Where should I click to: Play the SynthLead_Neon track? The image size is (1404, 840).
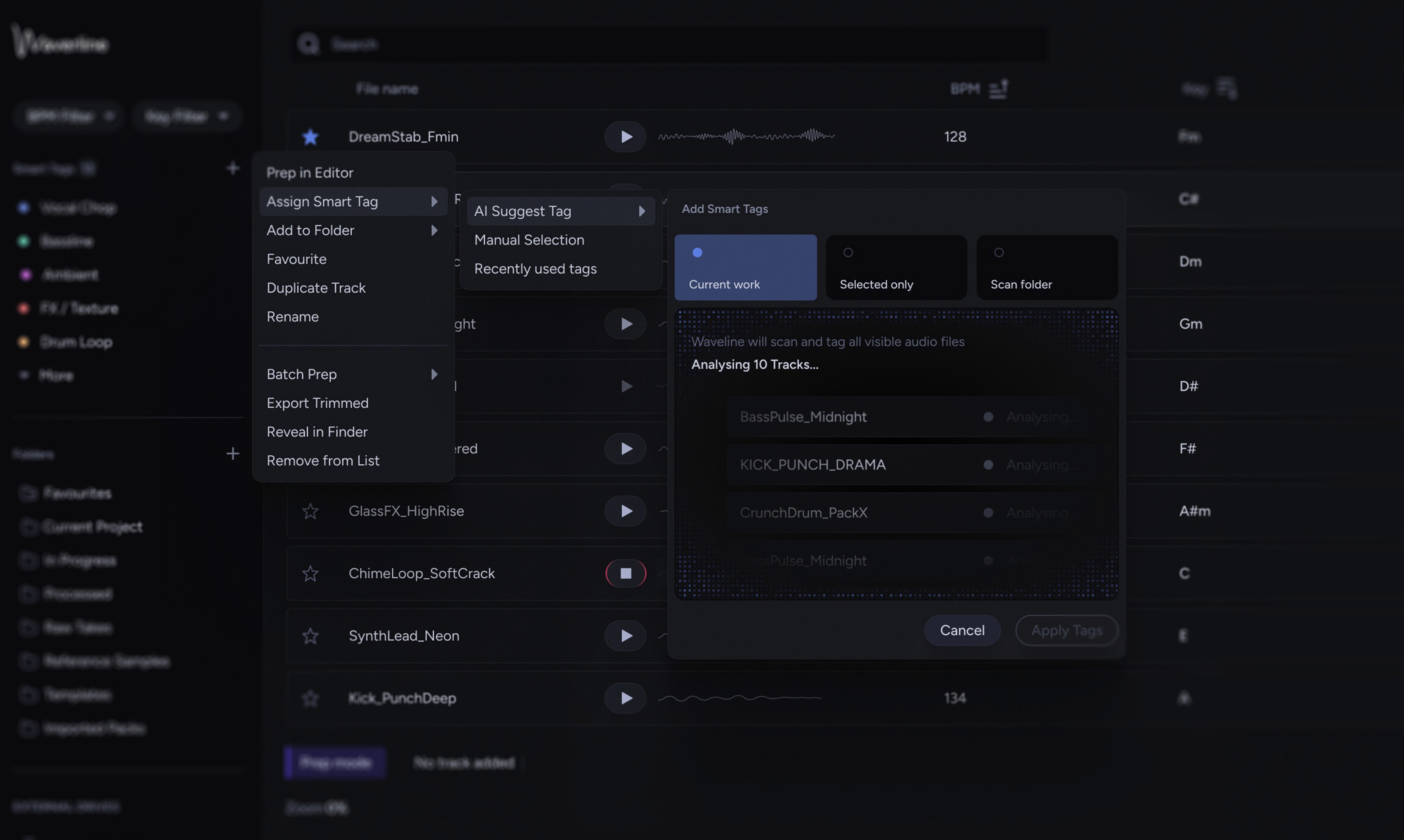coord(625,635)
